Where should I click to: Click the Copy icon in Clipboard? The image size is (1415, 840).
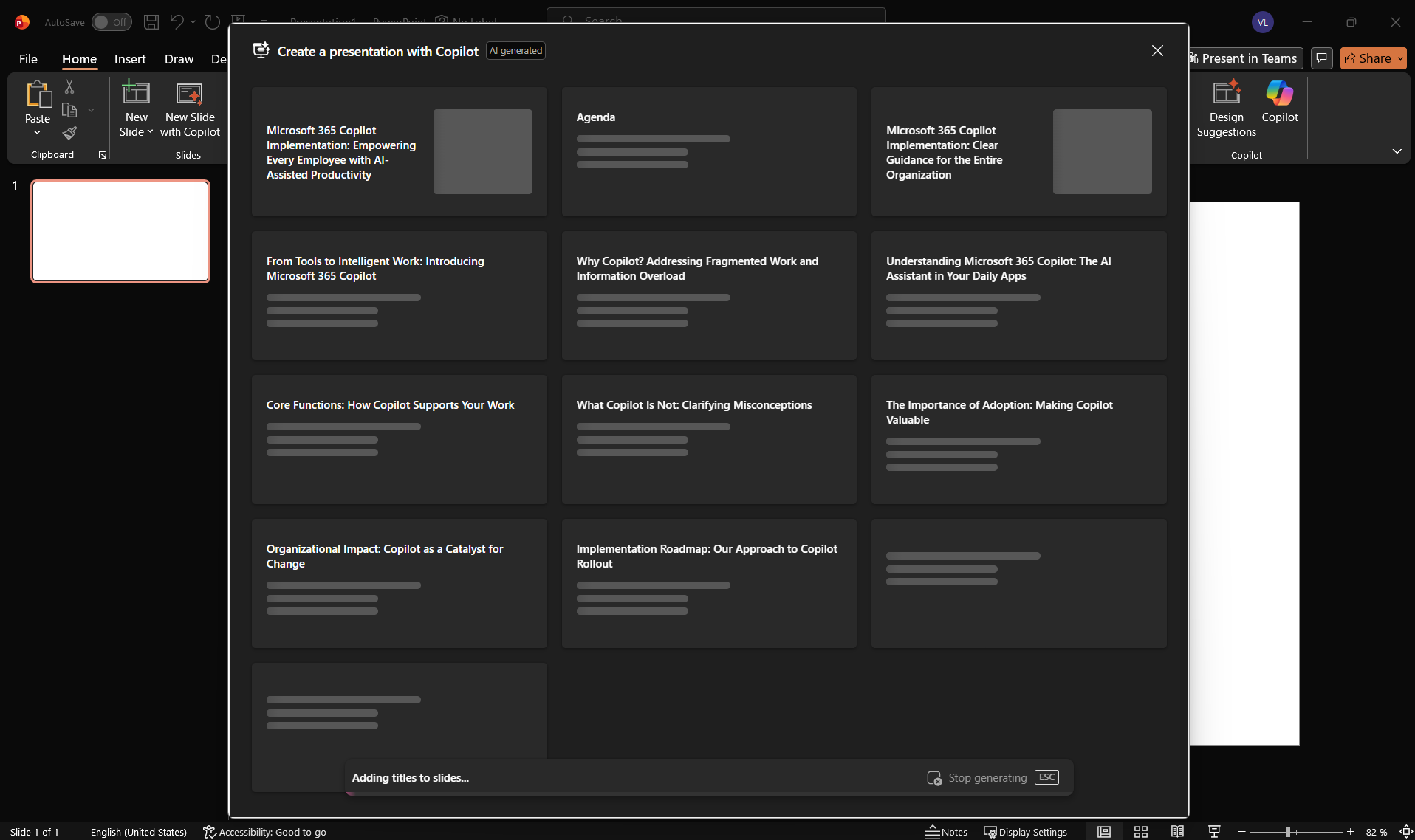click(x=69, y=110)
